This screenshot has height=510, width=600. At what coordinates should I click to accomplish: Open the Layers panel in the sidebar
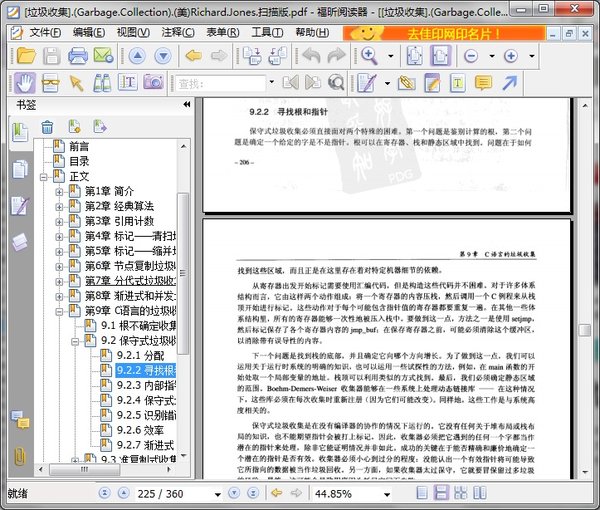pyautogui.click(x=20, y=242)
